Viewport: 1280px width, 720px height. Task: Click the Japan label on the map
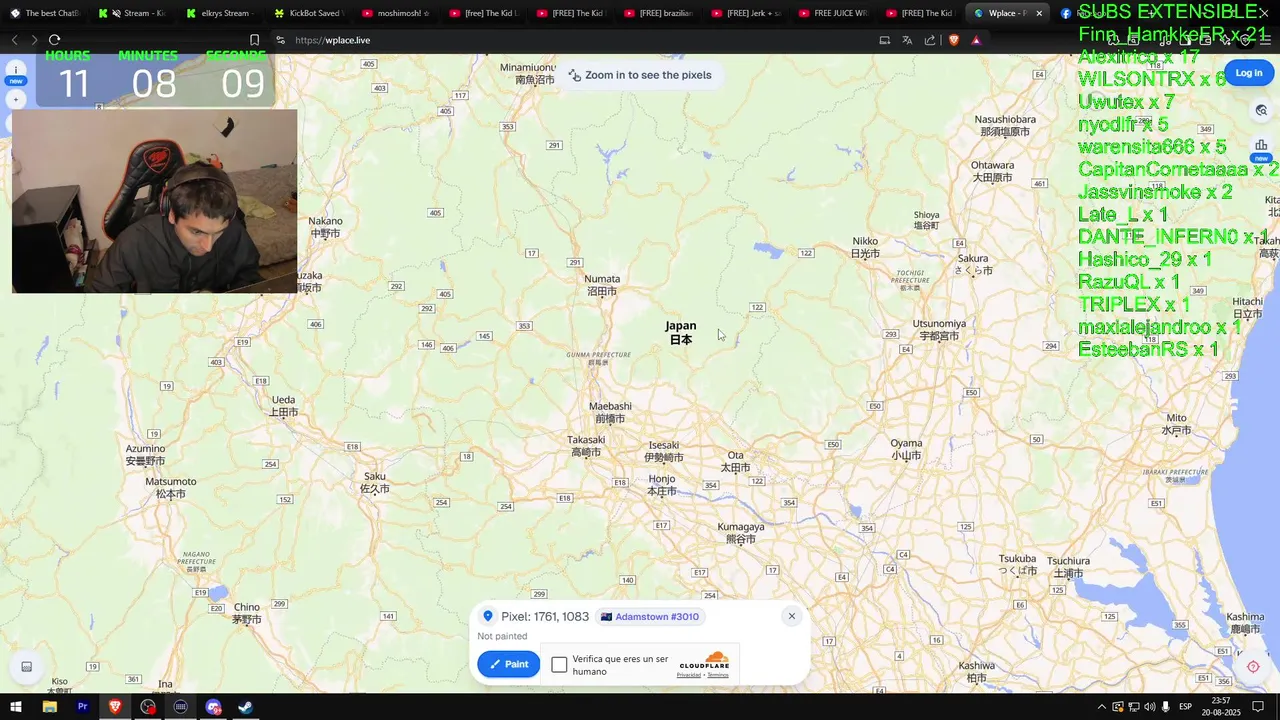(x=681, y=332)
